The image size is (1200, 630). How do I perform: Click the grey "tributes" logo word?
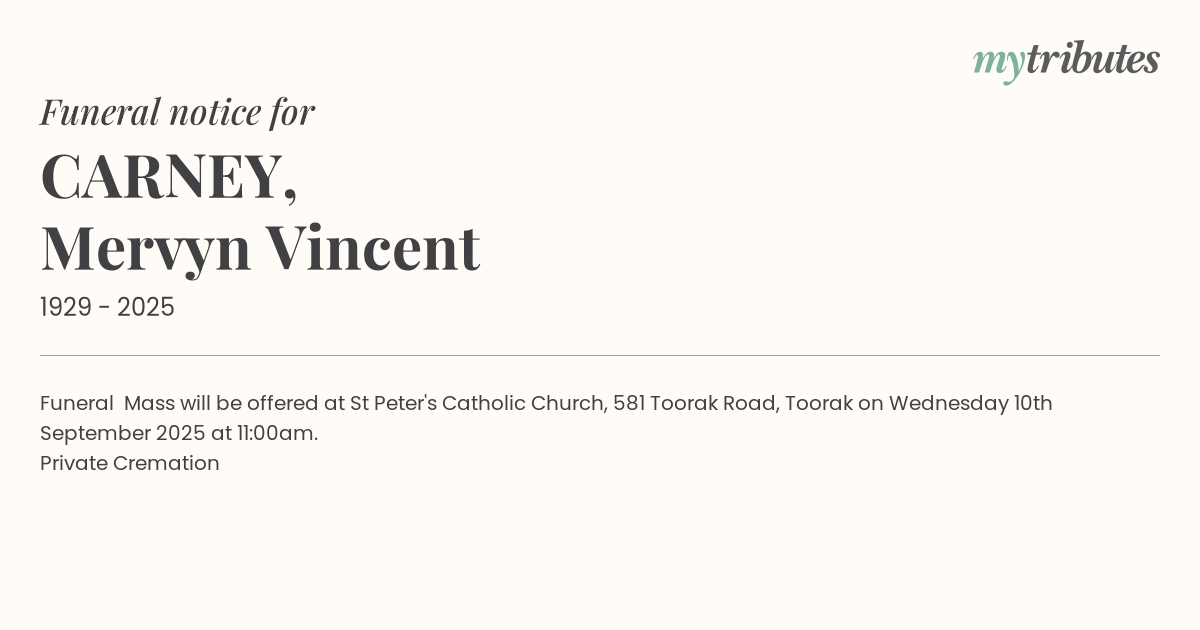click(1092, 59)
